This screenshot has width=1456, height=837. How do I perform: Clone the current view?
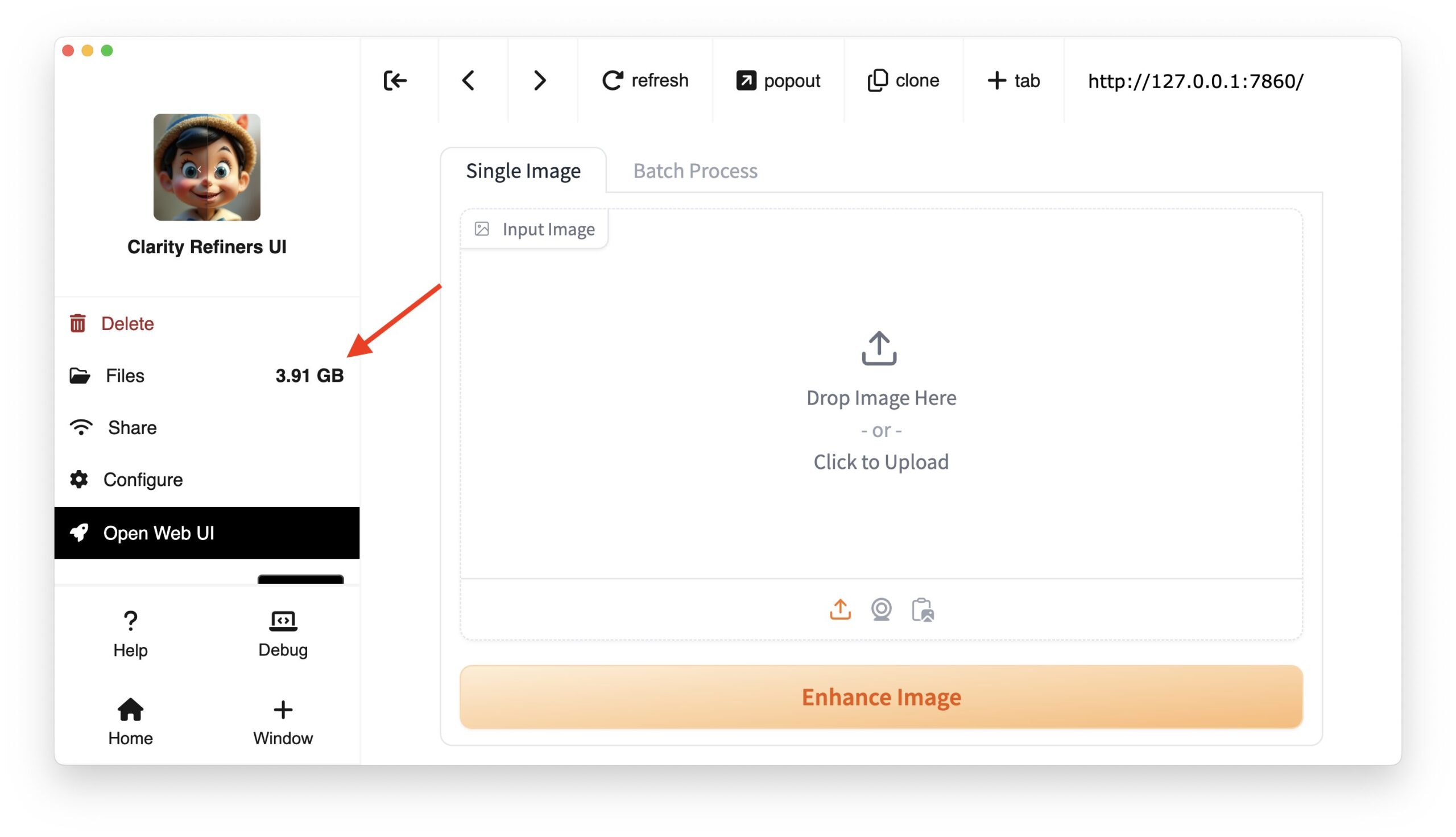pyautogui.click(x=903, y=80)
